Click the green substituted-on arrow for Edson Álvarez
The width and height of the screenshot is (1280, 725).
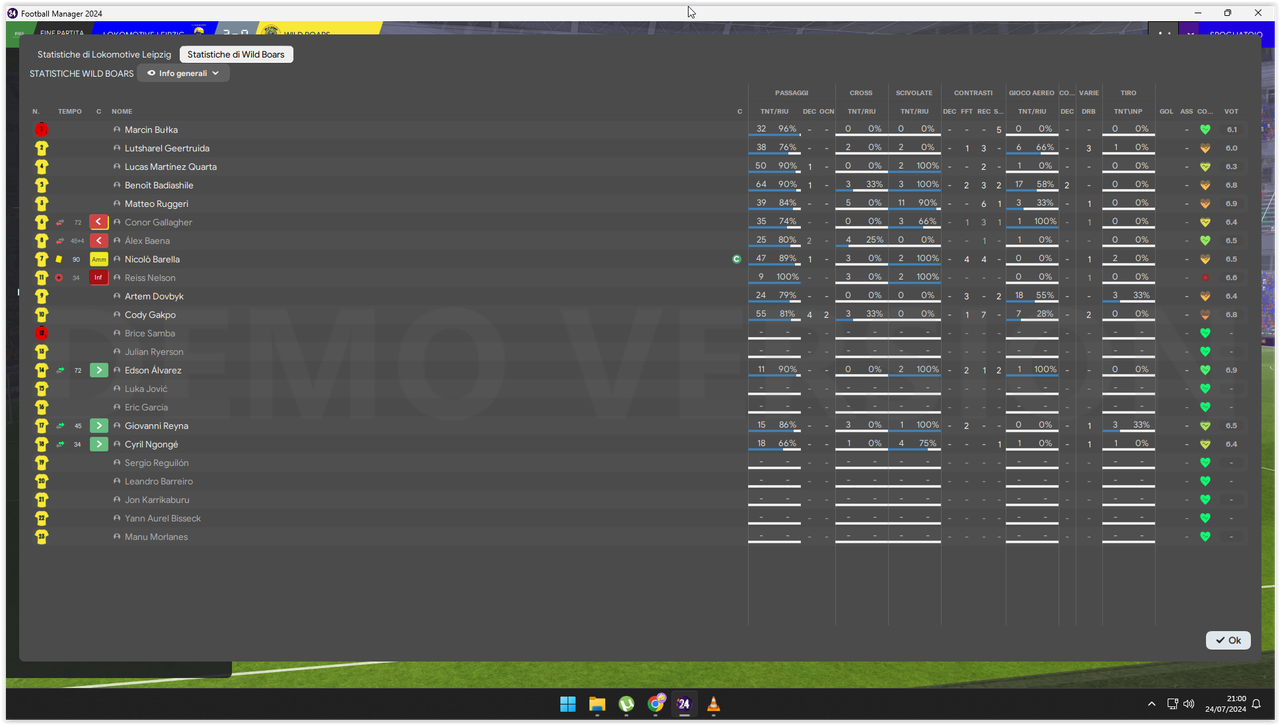pyautogui.click(x=99, y=370)
